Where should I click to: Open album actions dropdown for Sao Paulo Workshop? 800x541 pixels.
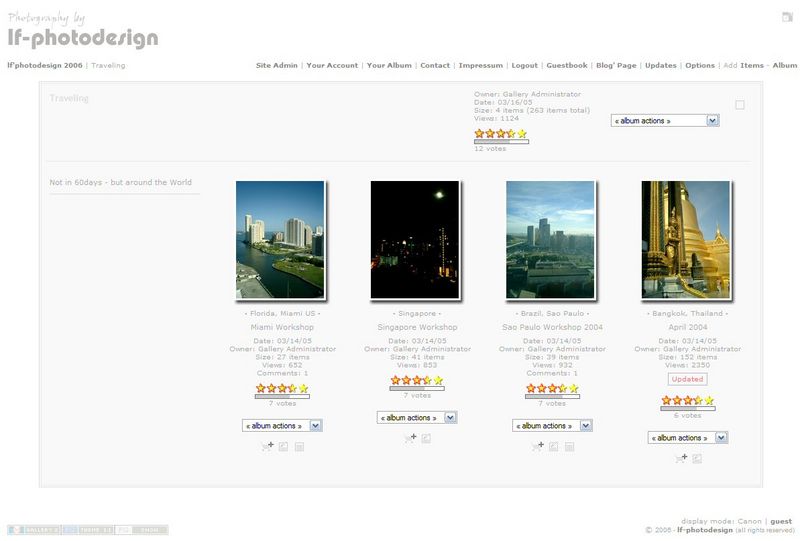[x=552, y=426]
